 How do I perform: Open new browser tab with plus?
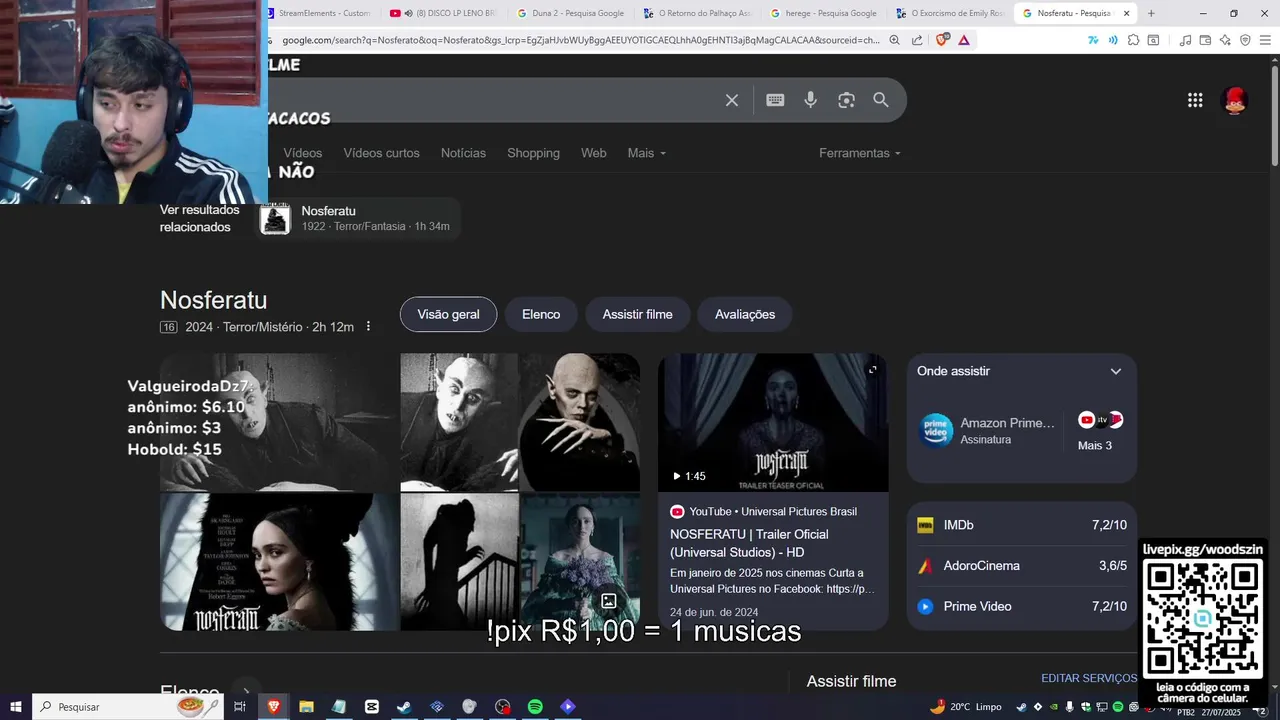(1151, 13)
